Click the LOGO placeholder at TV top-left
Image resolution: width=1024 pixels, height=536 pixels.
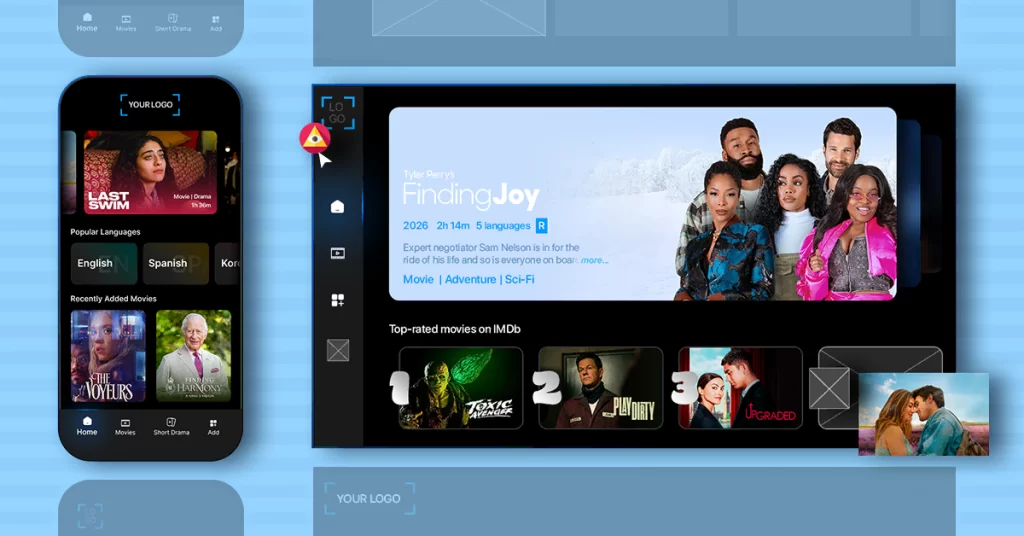337,113
